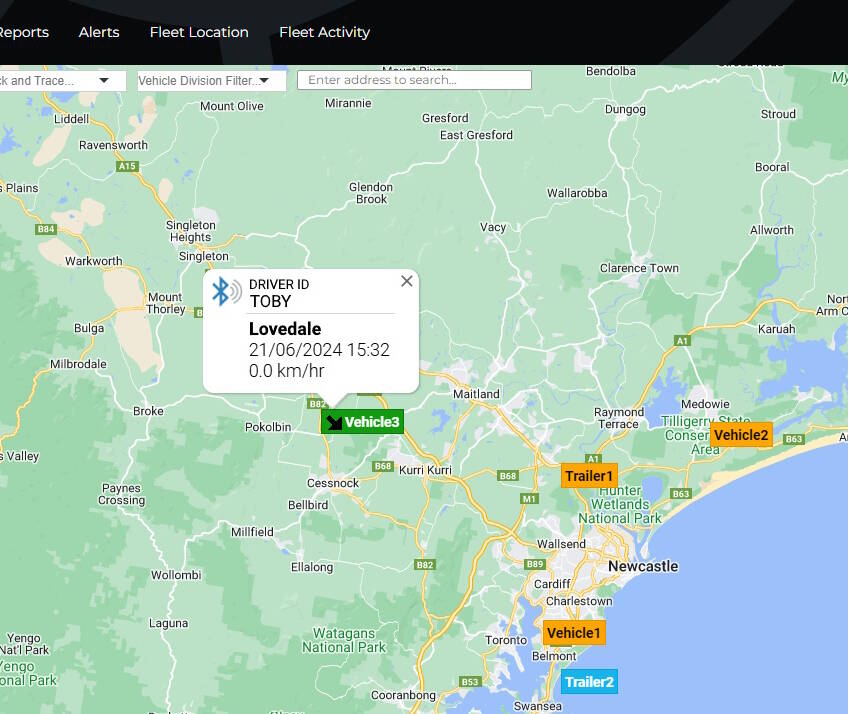
Task: Select the Vehicle1 orange map marker
Action: (x=574, y=633)
